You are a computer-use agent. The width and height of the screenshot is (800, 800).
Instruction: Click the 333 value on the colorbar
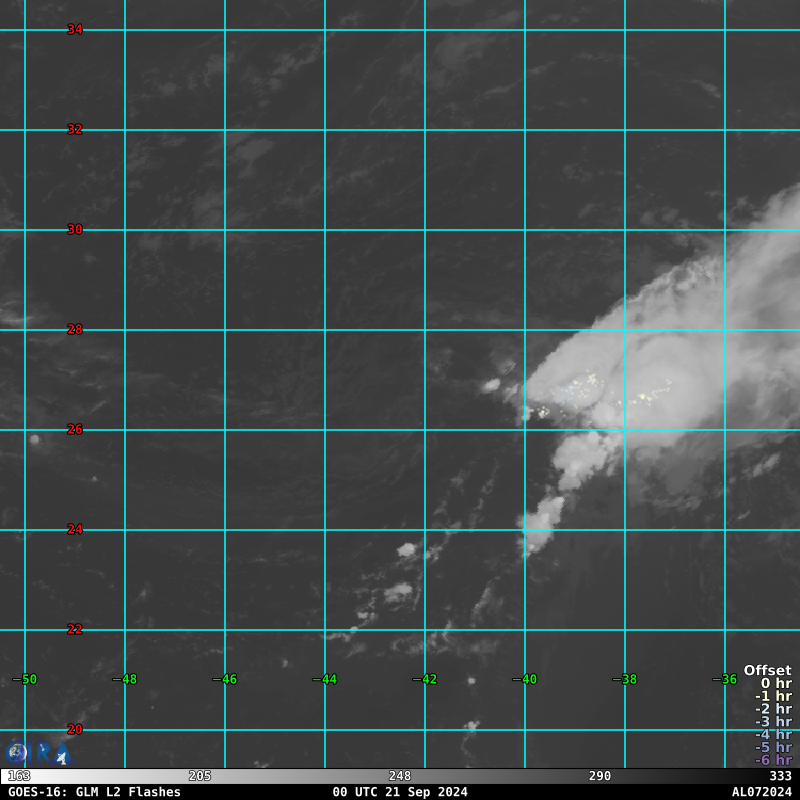click(780, 776)
